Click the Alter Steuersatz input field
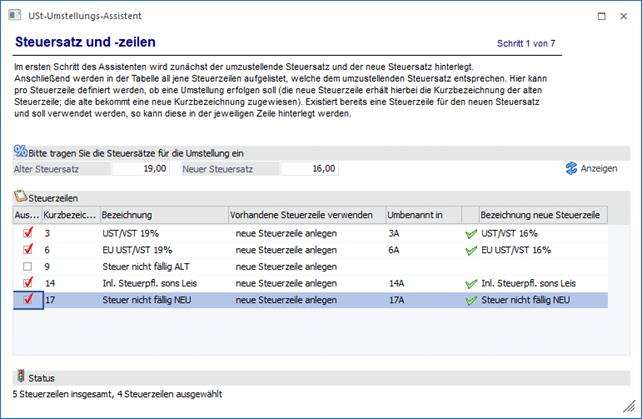 tap(139, 169)
